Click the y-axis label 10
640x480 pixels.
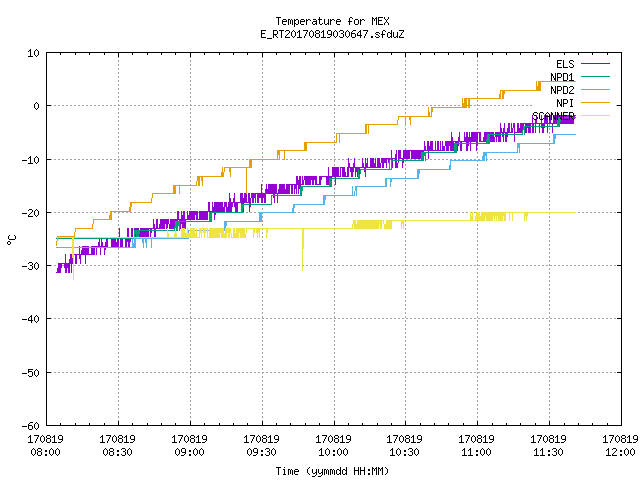[33, 53]
